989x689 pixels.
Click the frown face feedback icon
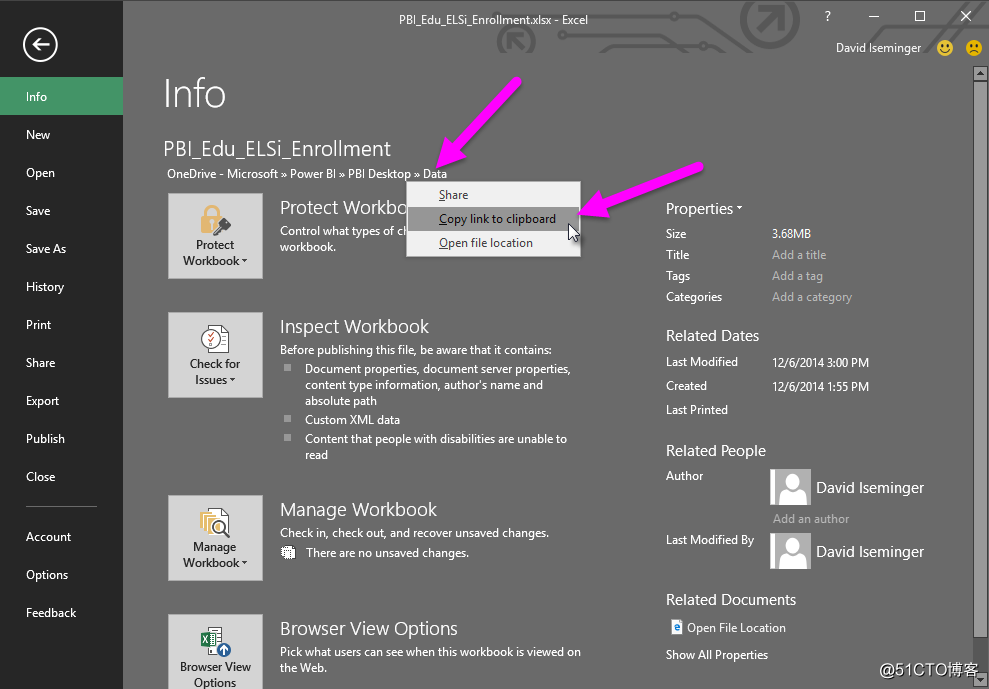coord(974,48)
